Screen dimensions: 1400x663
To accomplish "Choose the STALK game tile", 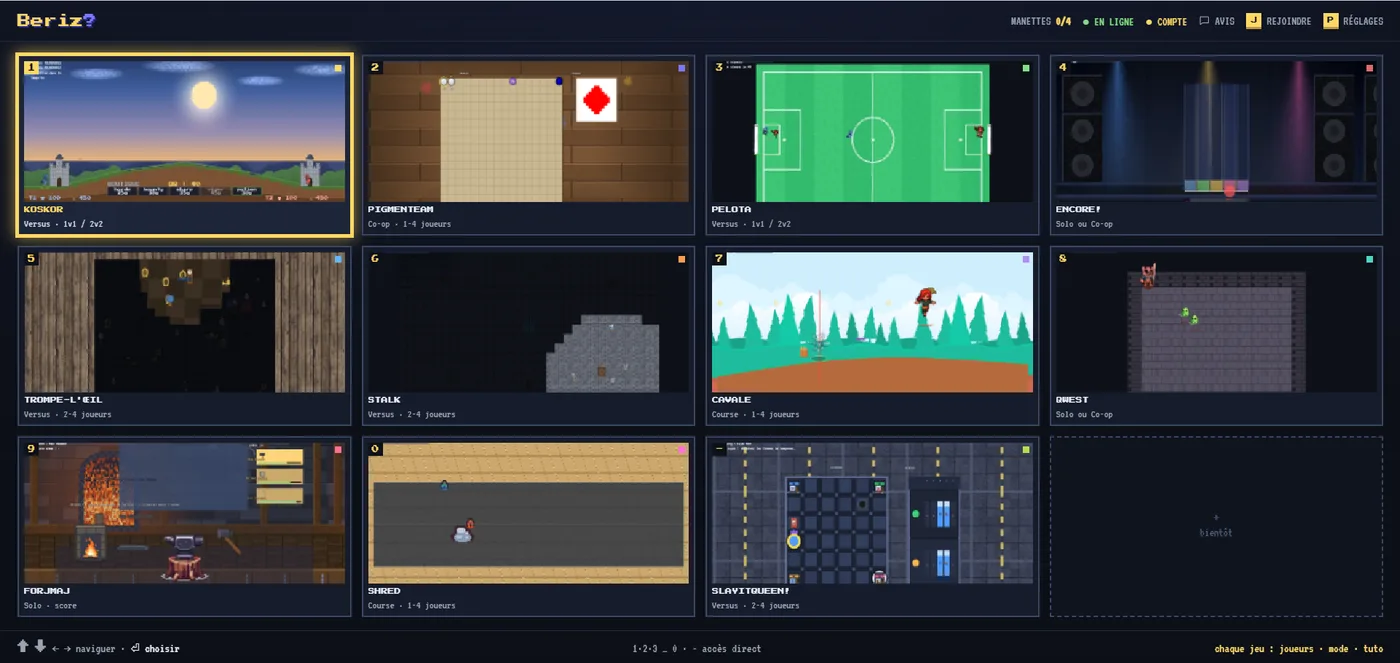I will click(528, 336).
